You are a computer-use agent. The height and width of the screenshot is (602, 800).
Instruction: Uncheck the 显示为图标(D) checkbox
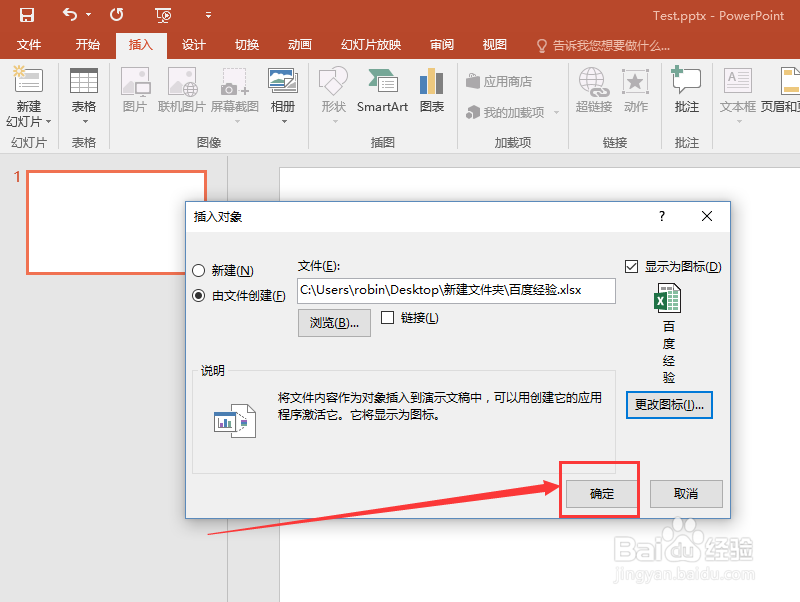(631, 266)
